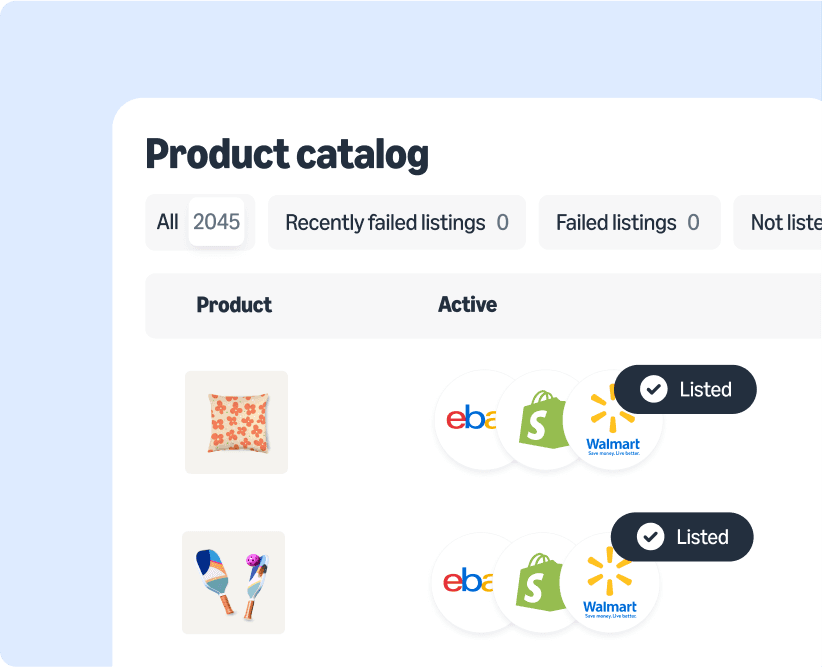
Task: Toggle the Listed status for the pickleball paddles
Action: tap(681, 537)
